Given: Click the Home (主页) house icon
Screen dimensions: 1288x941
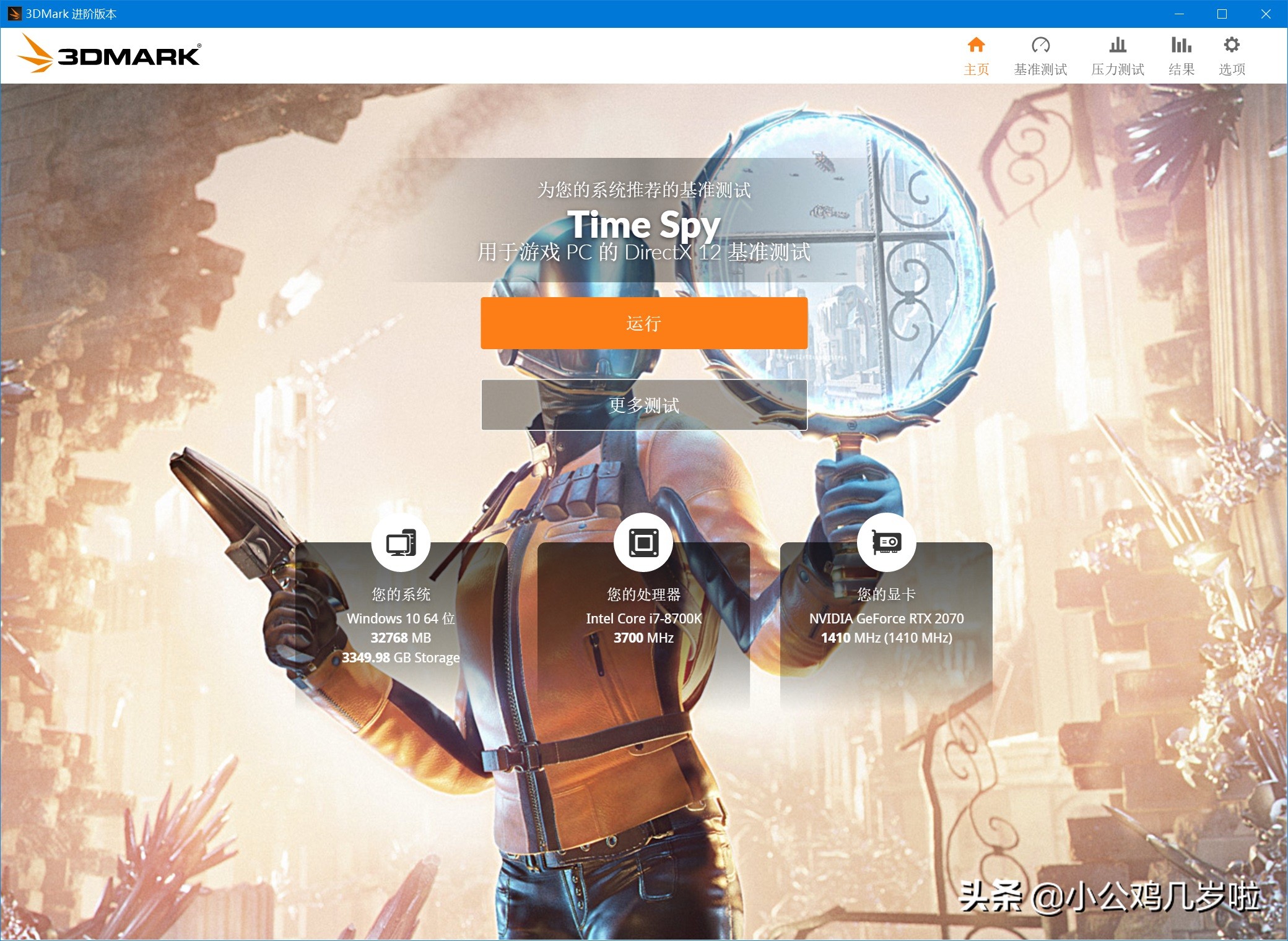Looking at the screenshot, I should tap(976, 45).
